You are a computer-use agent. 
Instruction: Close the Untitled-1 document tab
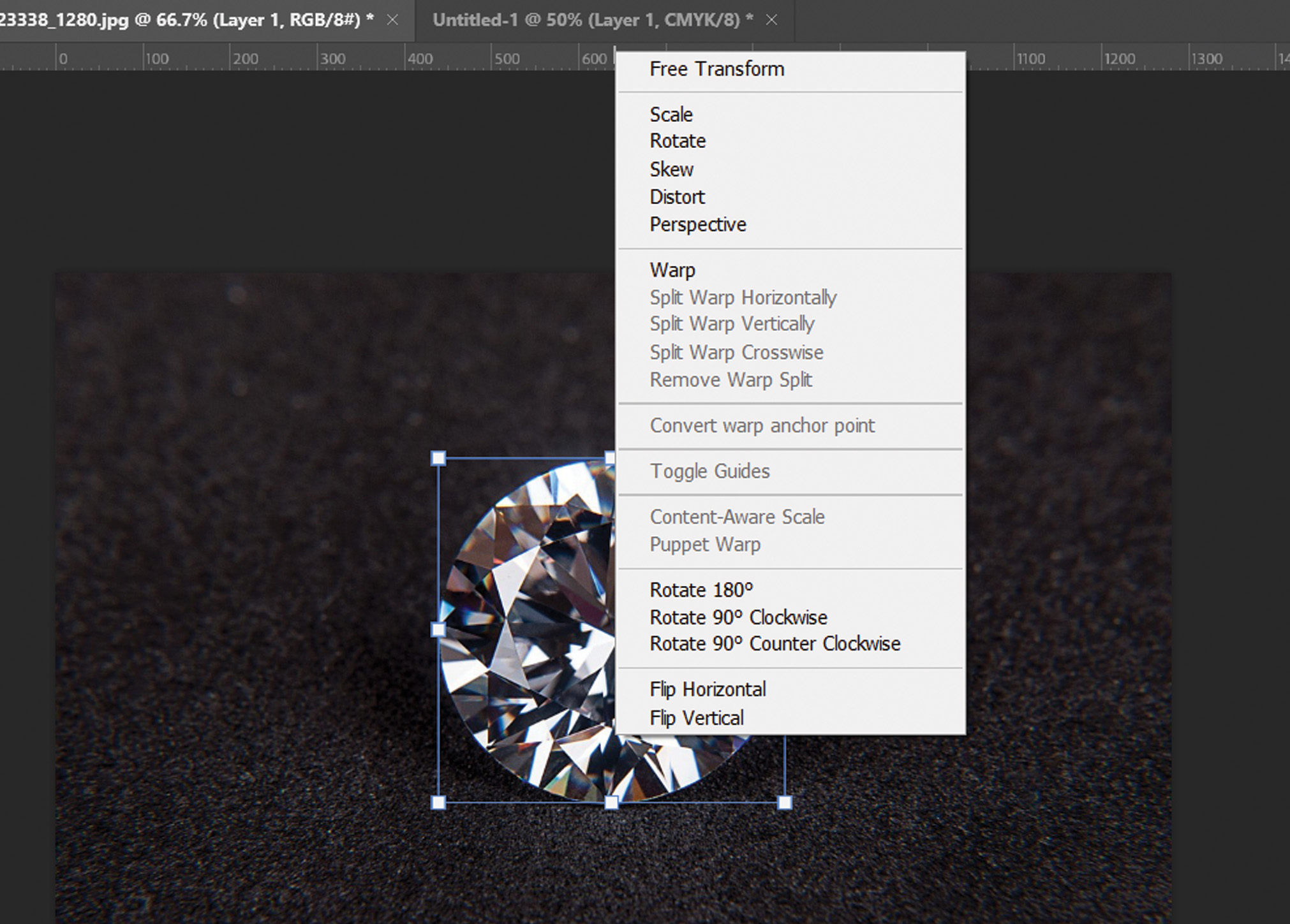(x=771, y=20)
